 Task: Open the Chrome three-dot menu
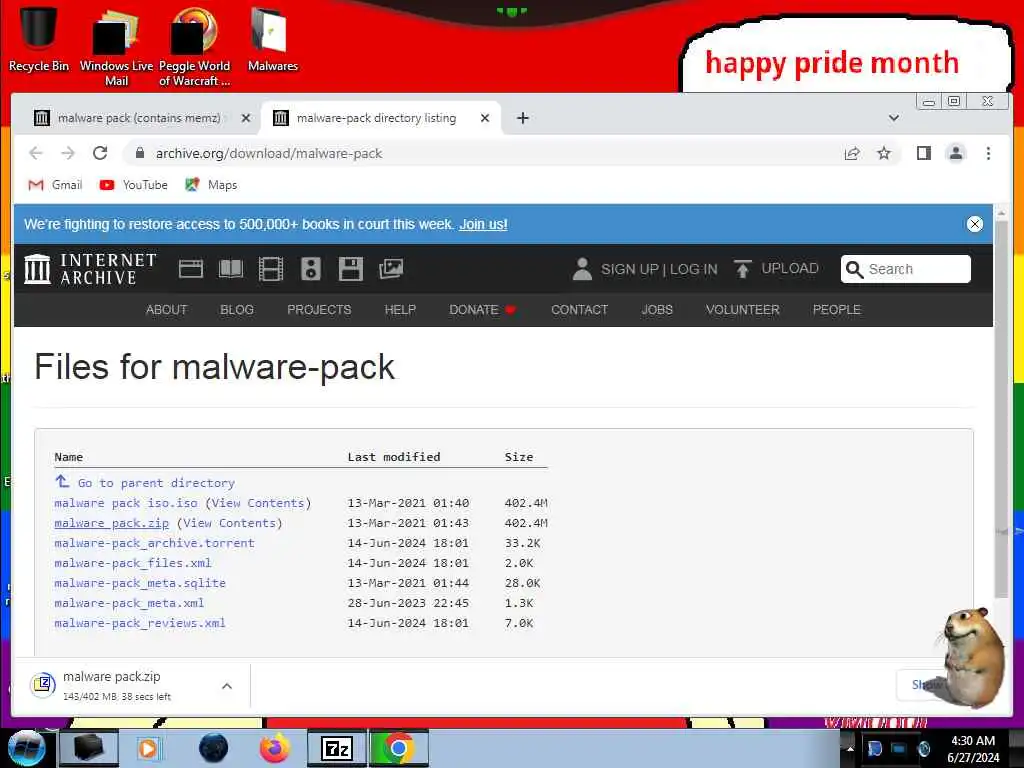pyautogui.click(x=988, y=153)
